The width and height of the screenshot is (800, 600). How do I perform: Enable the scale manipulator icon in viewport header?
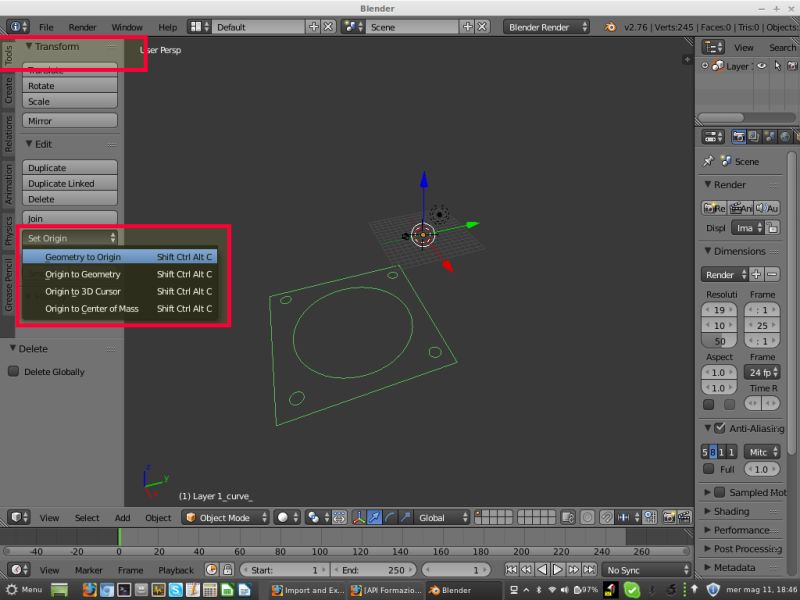pos(406,517)
